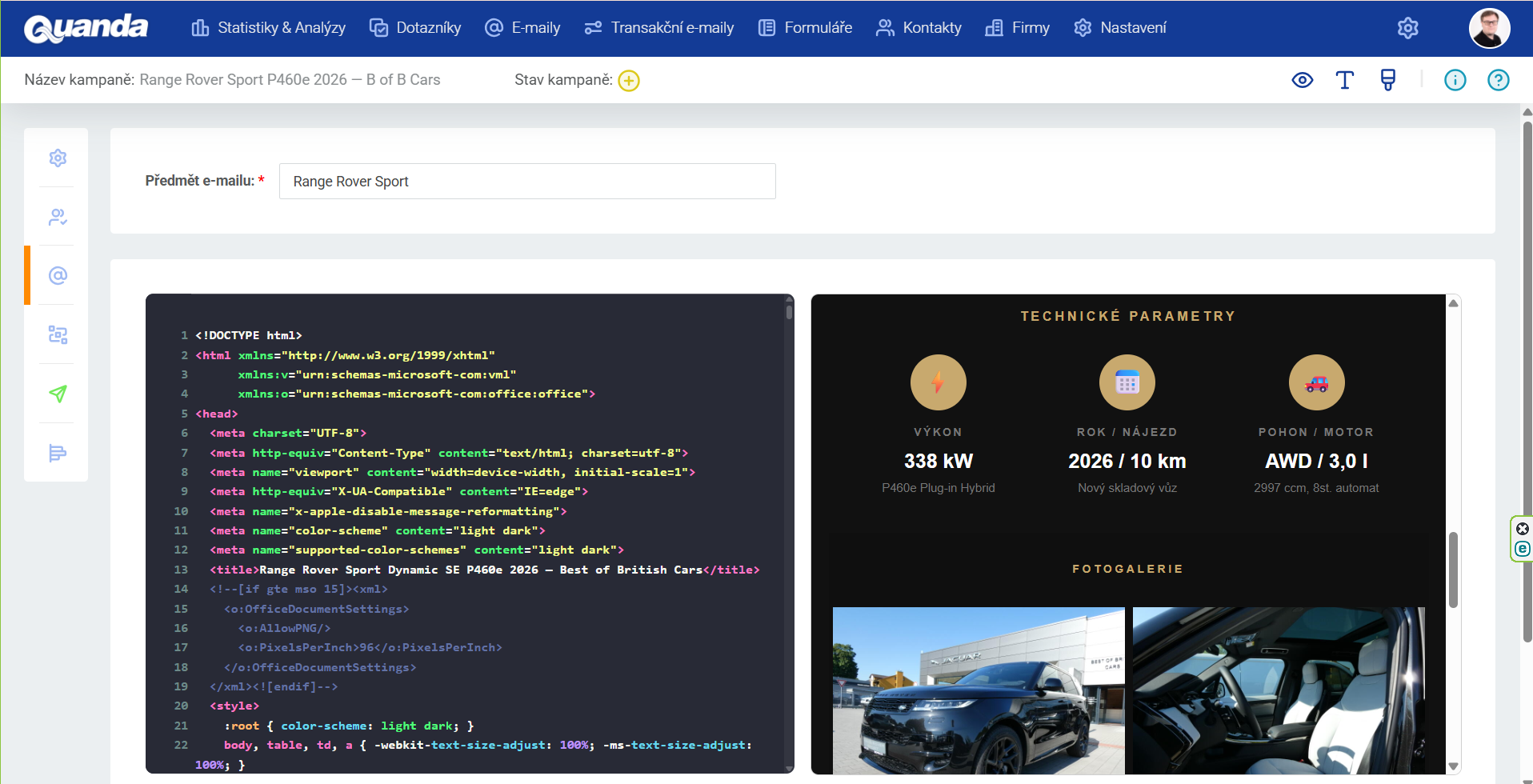Click the Quanda logo
The width and height of the screenshot is (1533, 784).
[x=86, y=28]
